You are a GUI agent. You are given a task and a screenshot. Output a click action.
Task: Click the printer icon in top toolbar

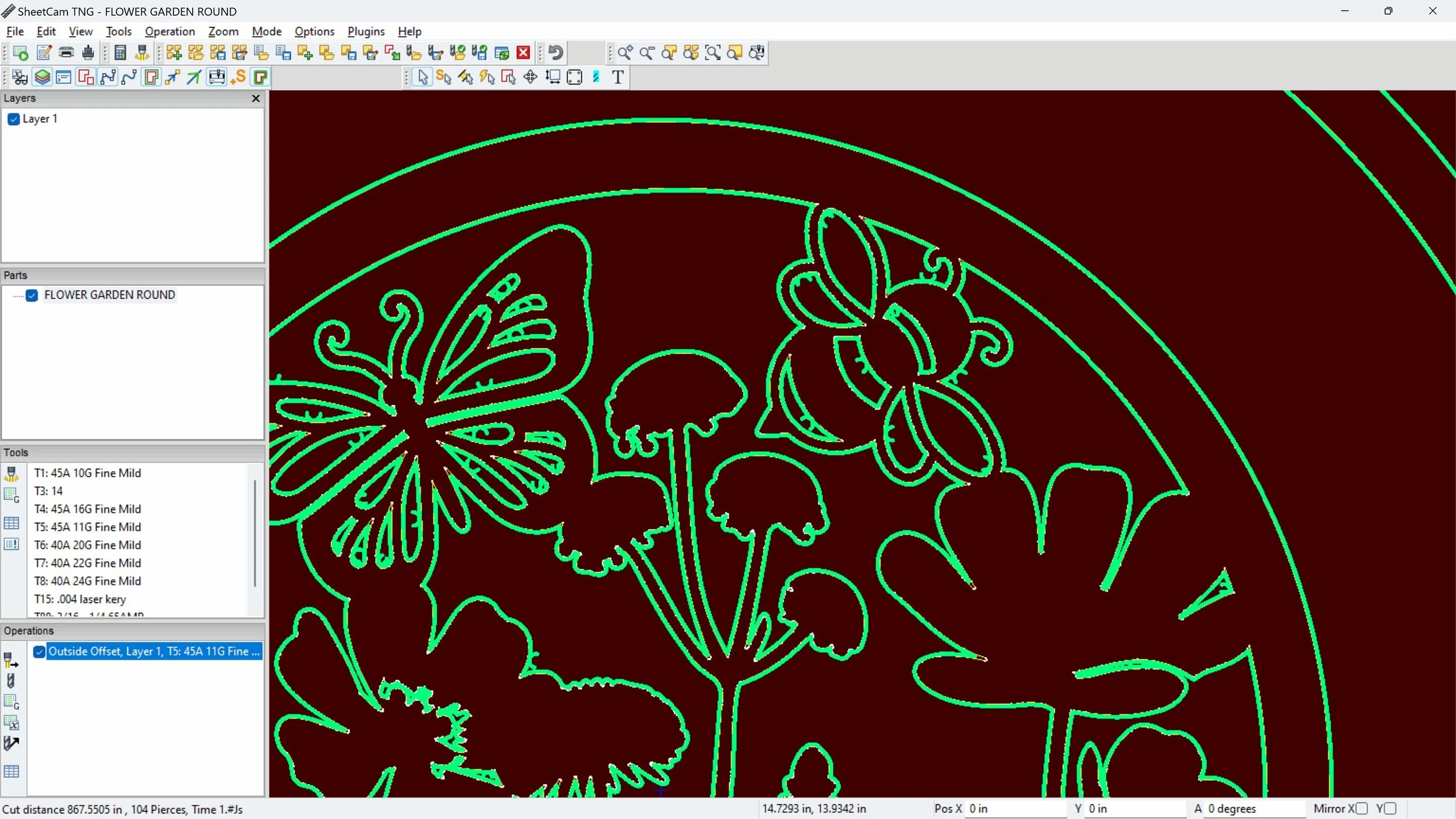click(66, 53)
